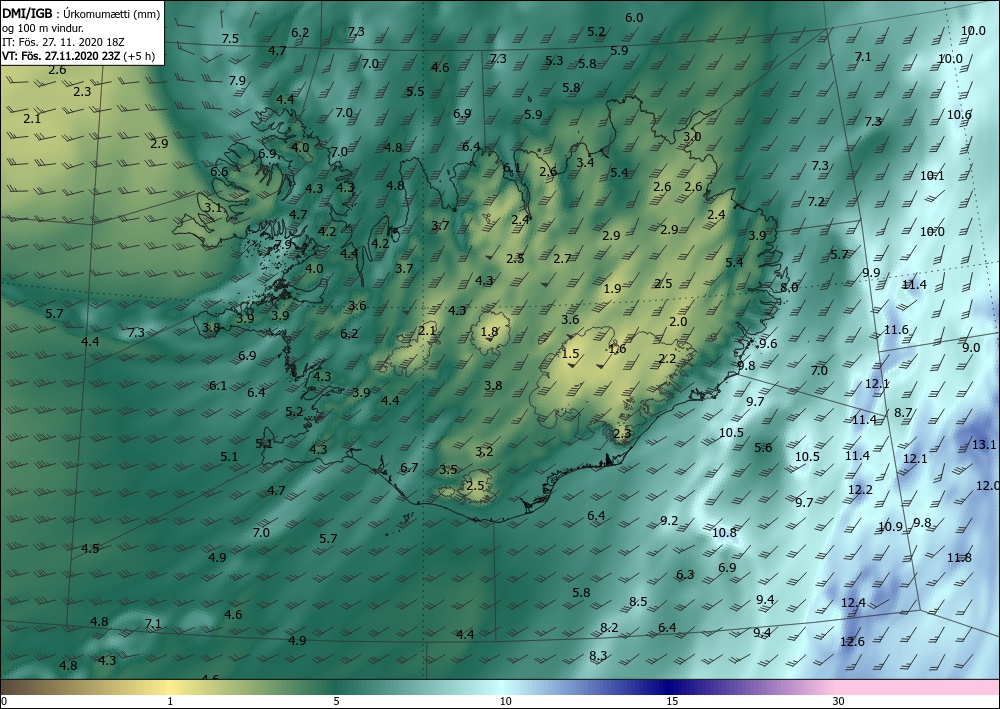The width and height of the screenshot is (1000, 709).
Task: Click the 8.0 value on the east coast
Action: pyautogui.click(x=789, y=288)
